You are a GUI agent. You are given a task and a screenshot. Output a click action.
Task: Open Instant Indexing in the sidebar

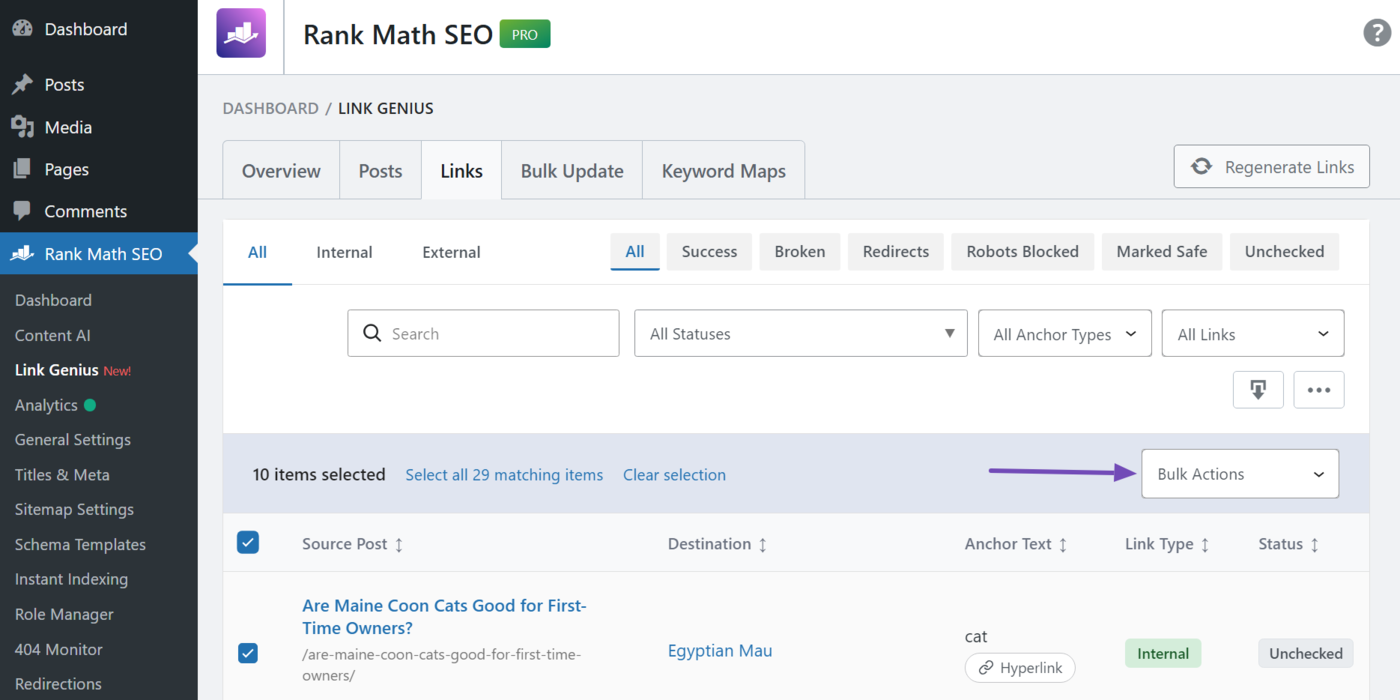point(71,579)
